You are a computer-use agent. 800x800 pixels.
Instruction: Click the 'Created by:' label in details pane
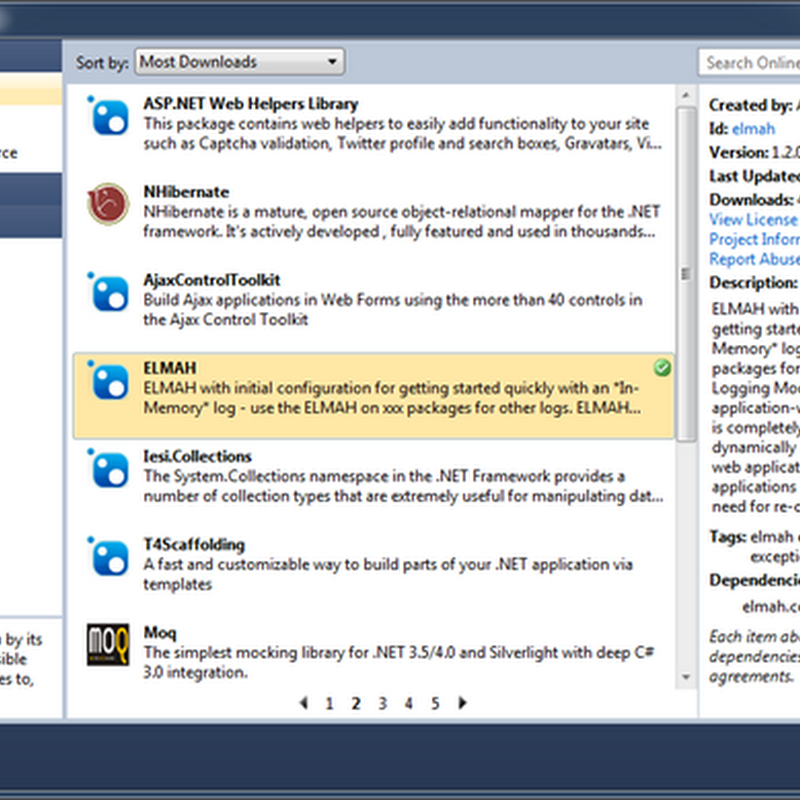(x=751, y=105)
